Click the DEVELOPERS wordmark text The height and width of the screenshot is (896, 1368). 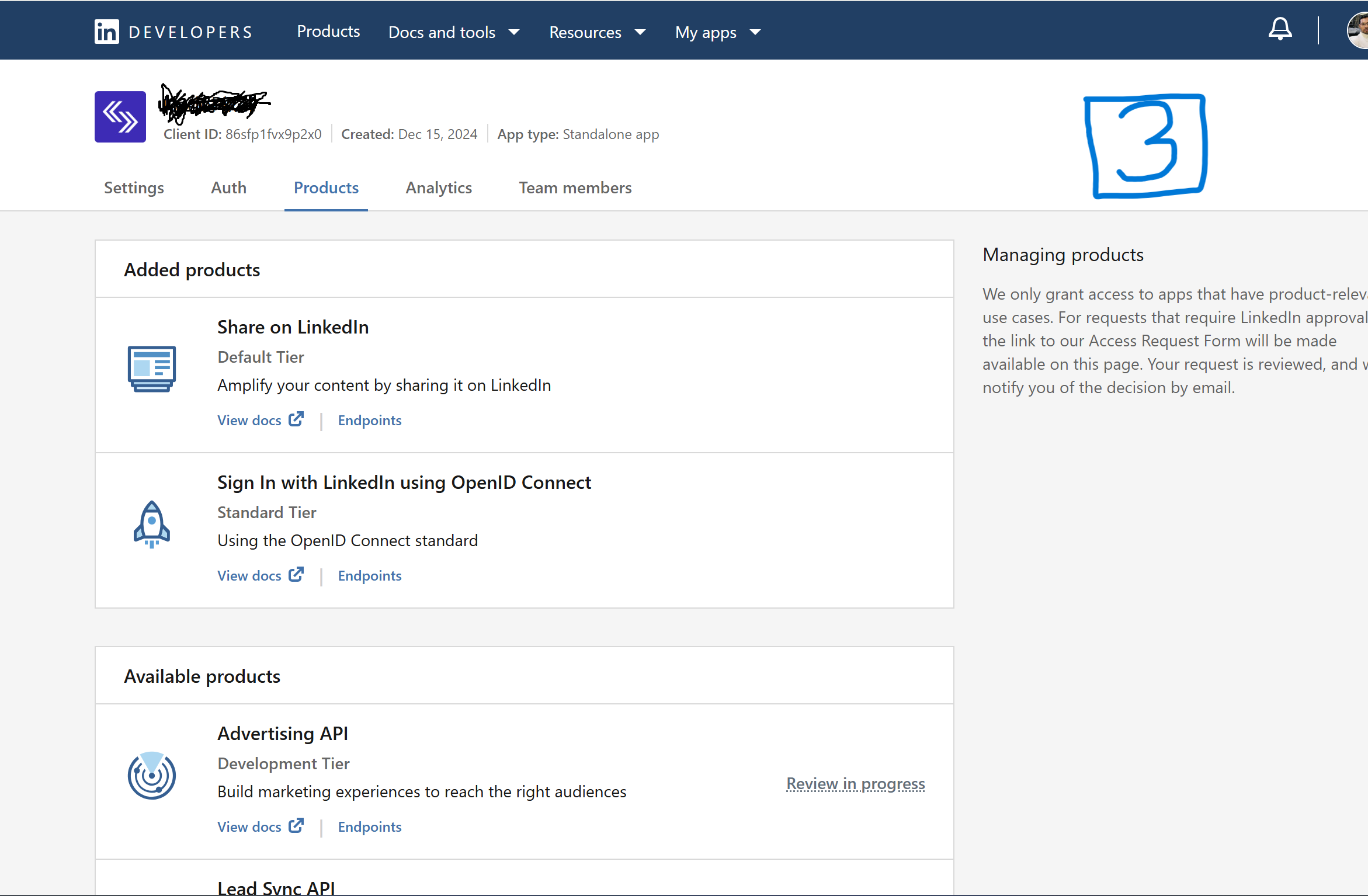point(190,32)
